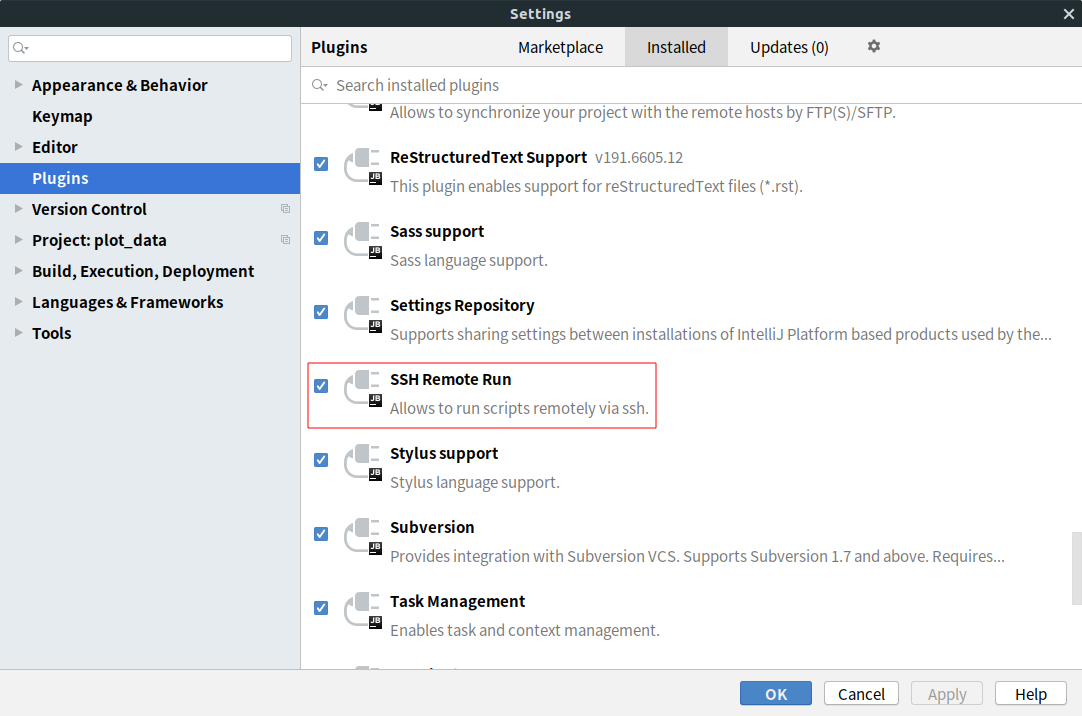Select the SSH Remote Run plugin title
Viewport: 1082px width, 716px height.
451,379
